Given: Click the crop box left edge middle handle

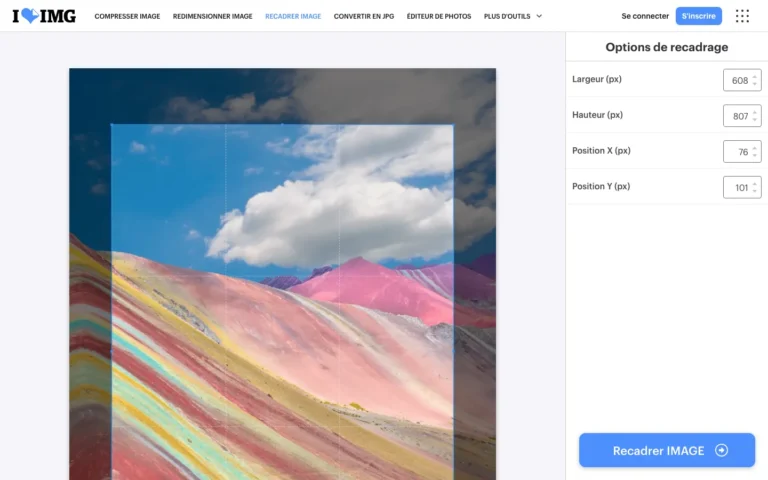Looking at the screenshot, I should point(112,351).
